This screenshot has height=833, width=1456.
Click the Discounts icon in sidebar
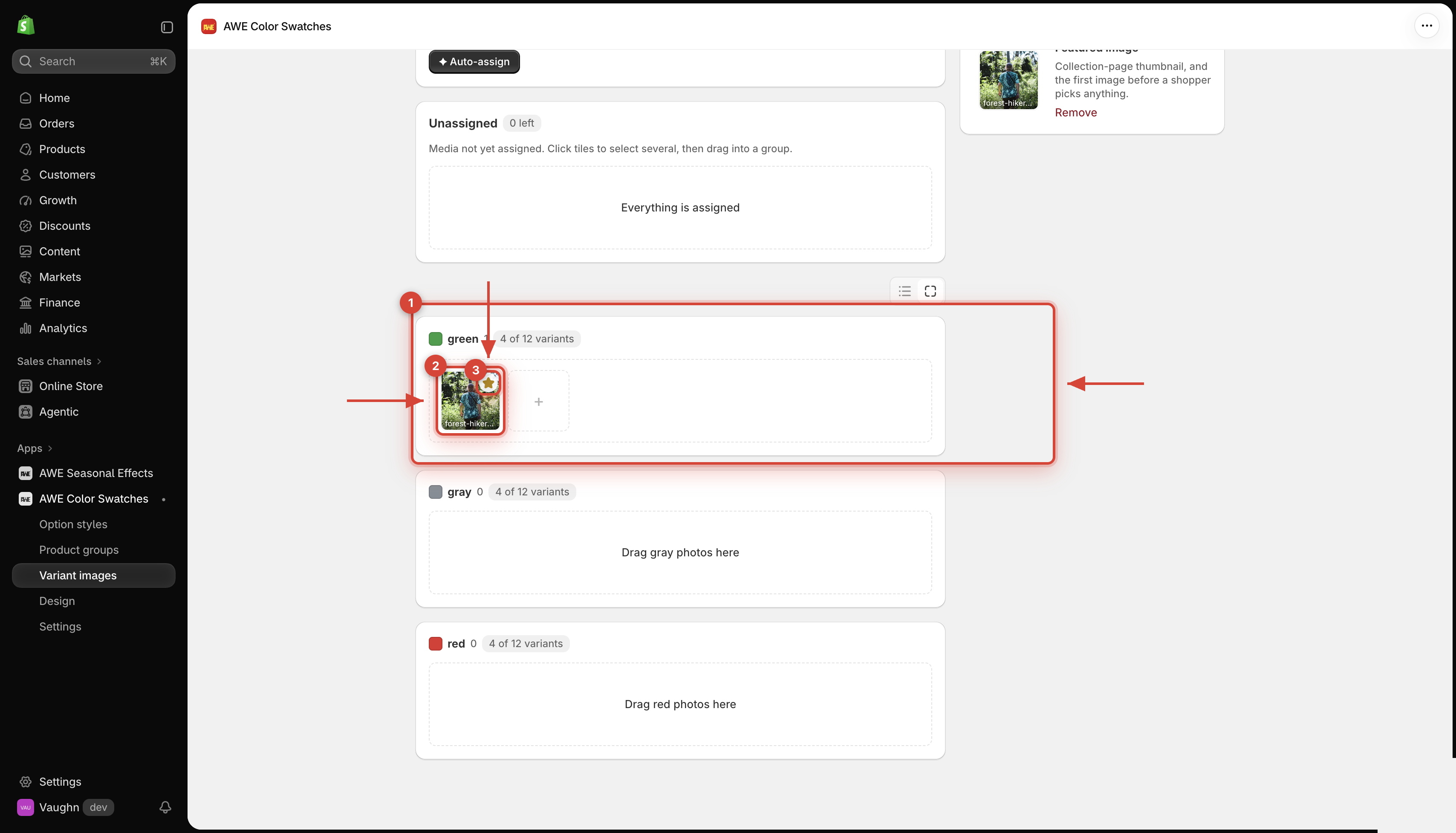pyautogui.click(x=25, y=226)
